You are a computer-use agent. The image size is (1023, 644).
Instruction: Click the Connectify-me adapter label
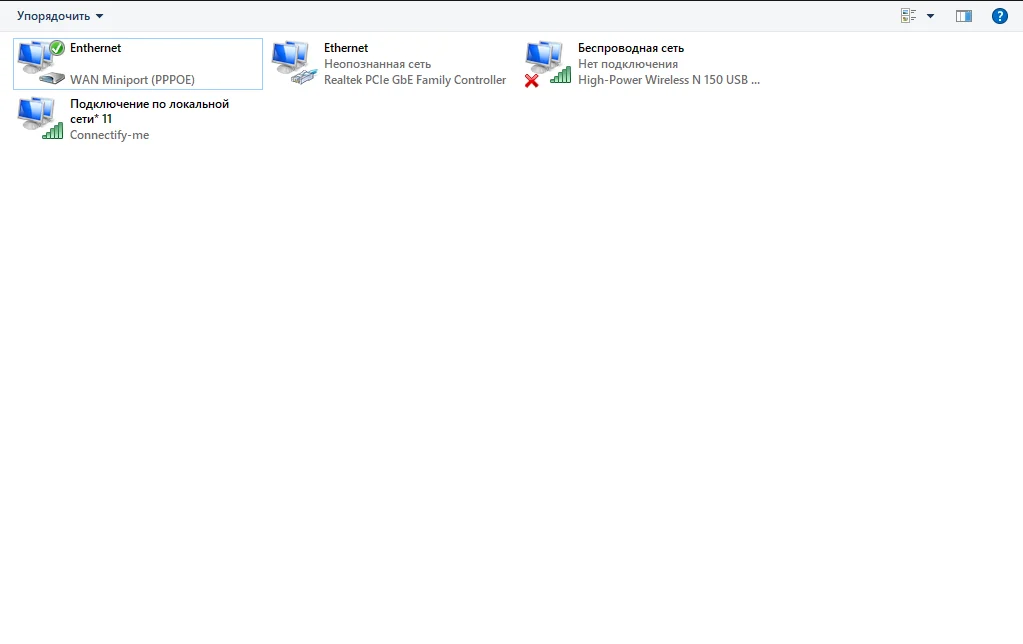109,135
